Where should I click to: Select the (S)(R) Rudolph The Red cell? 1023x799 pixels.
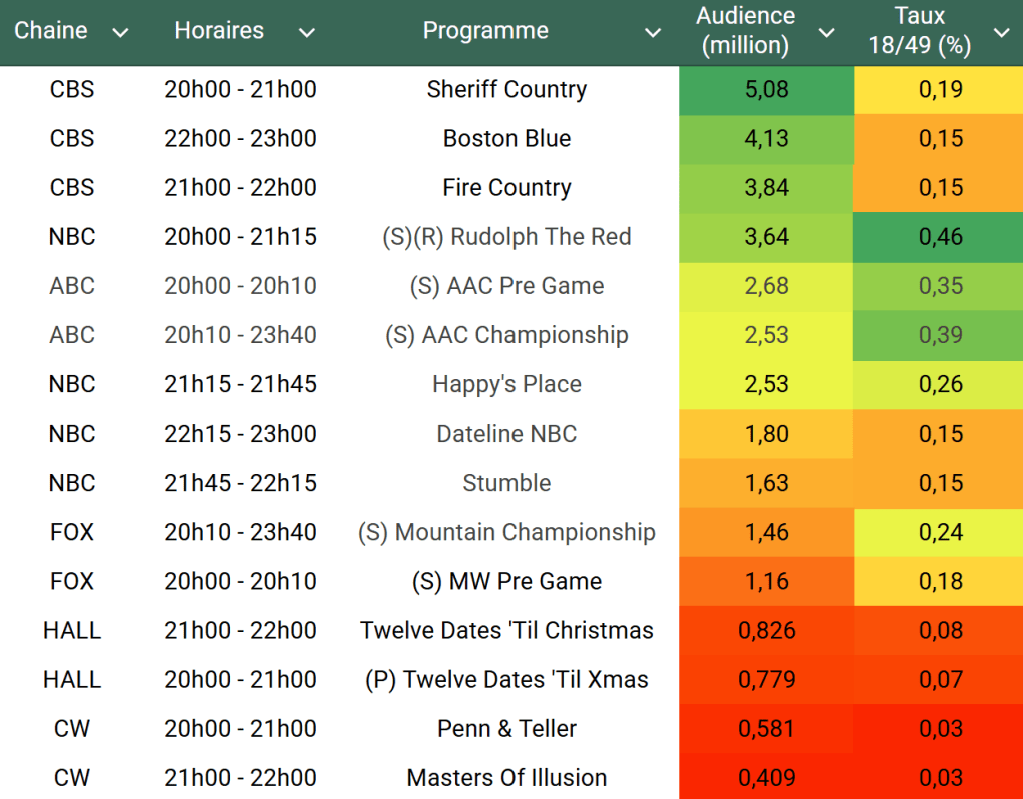tap(506, 237)
